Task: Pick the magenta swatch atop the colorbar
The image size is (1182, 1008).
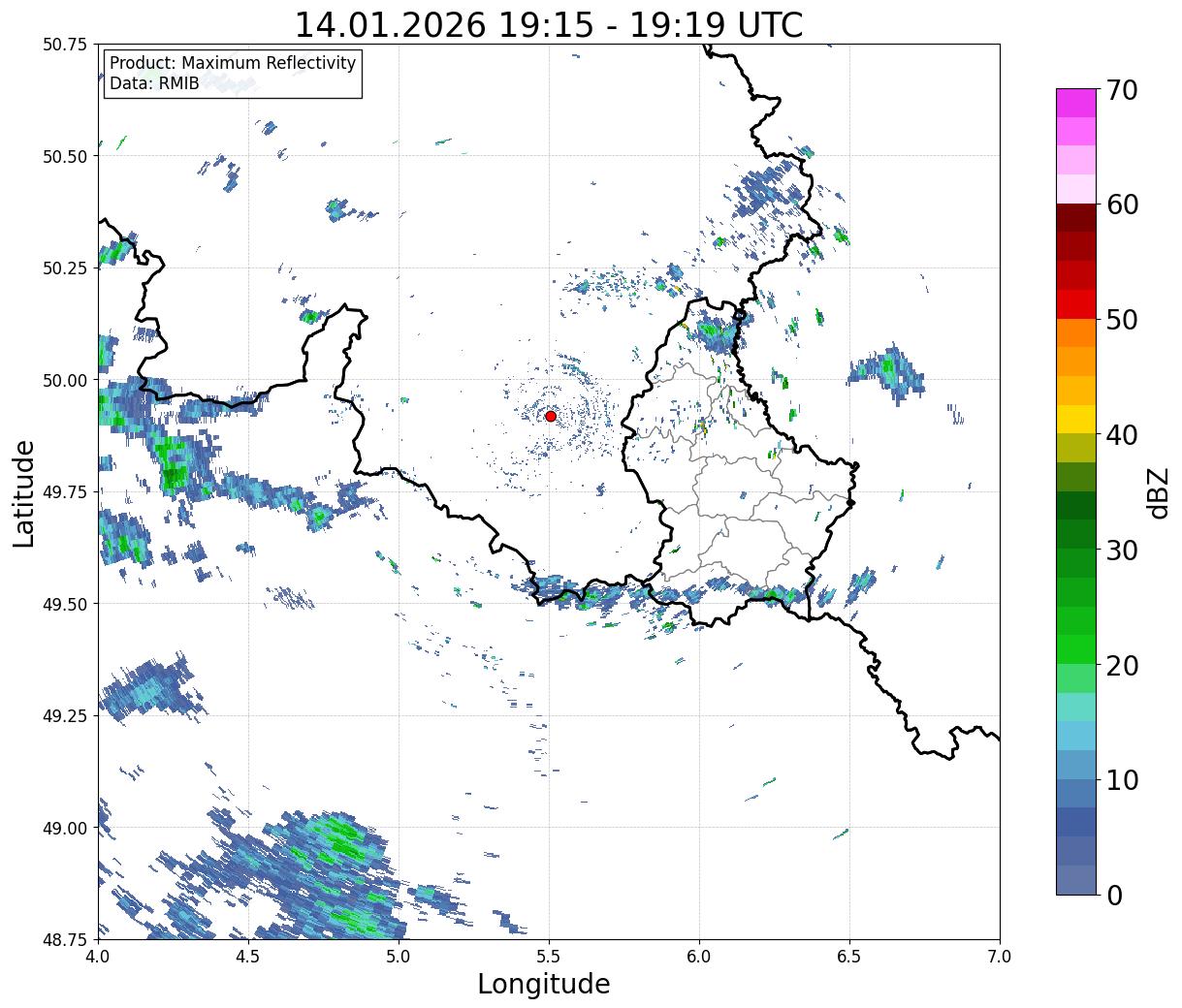Action: pos(1076,104)
